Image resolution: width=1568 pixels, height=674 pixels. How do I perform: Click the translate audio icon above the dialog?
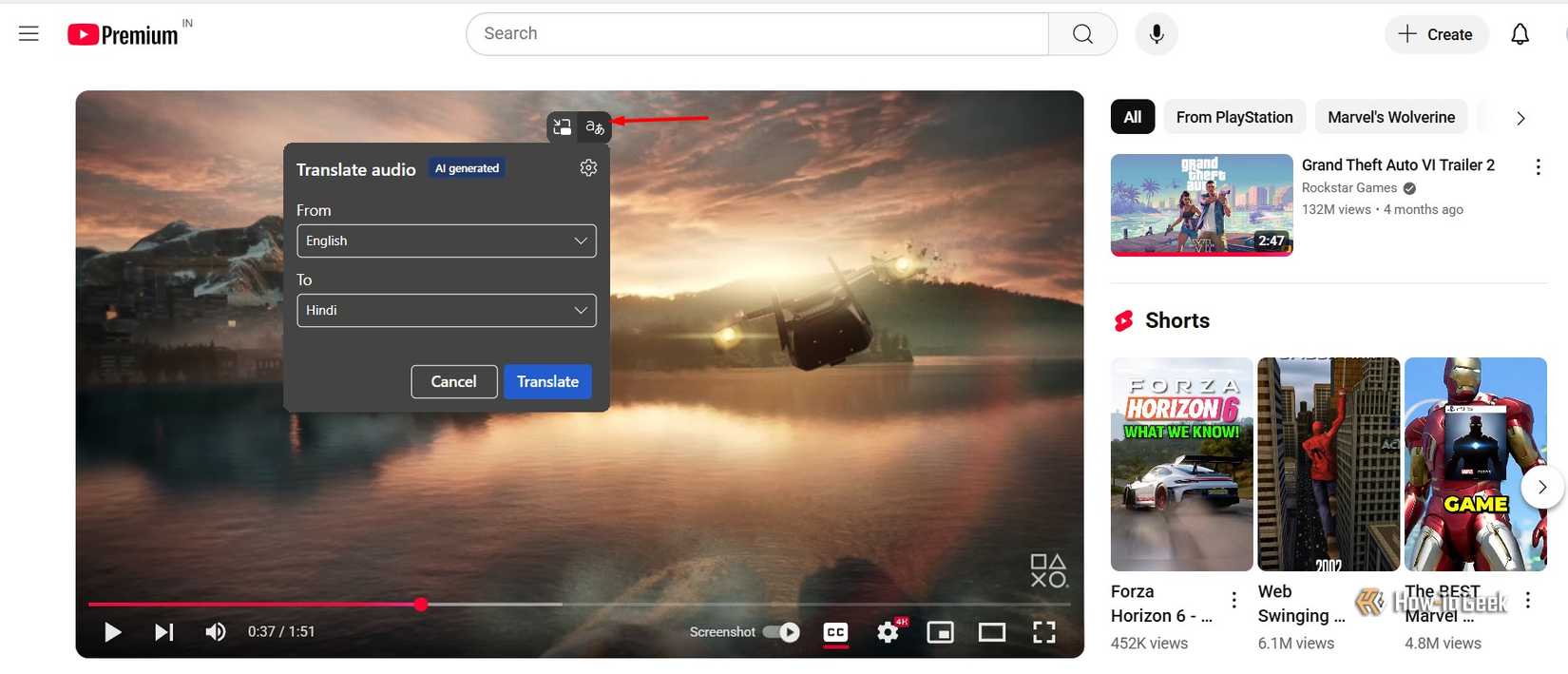tap(595, 127)
